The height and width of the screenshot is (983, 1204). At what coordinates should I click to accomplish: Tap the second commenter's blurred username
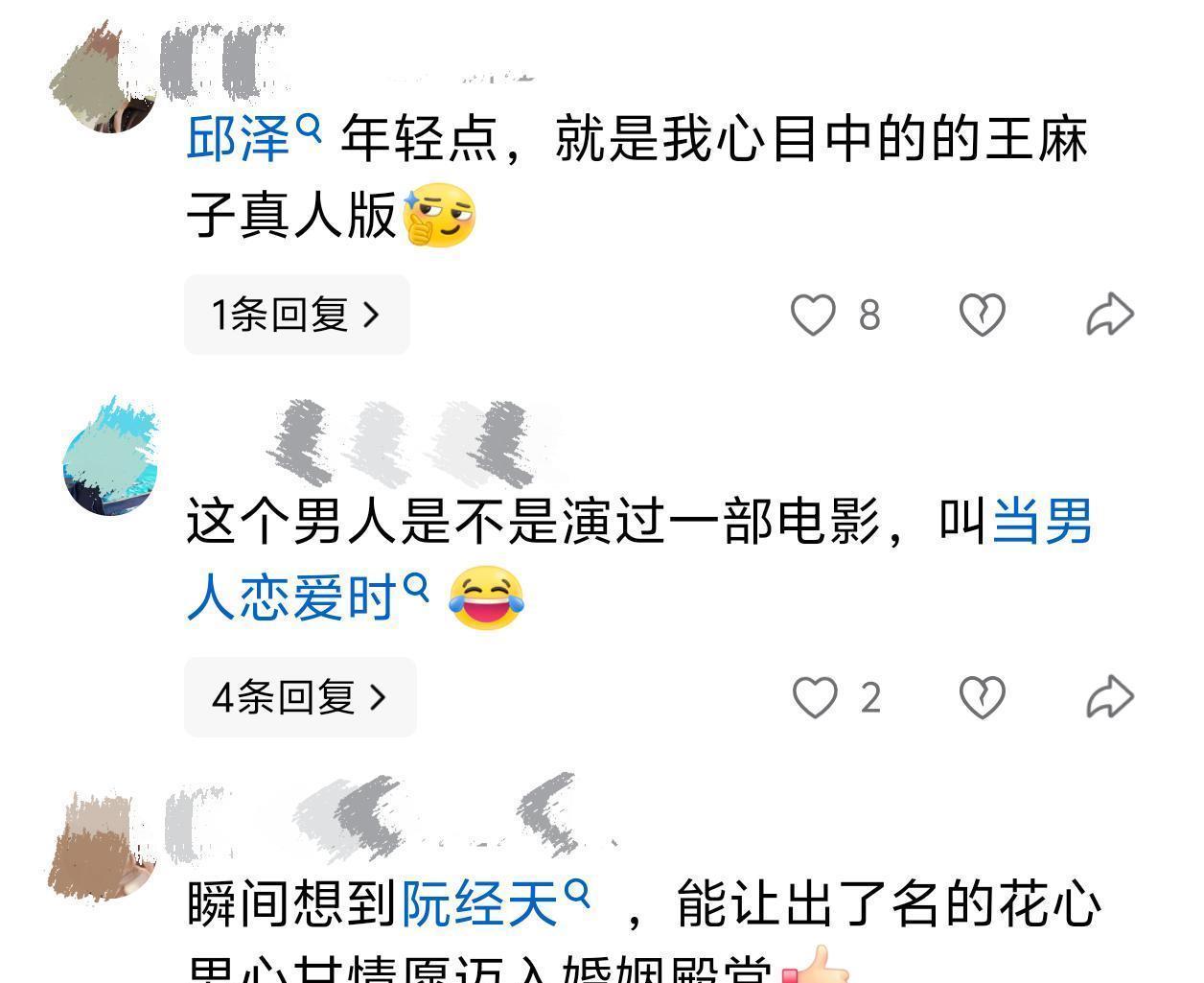click(x=412, y=443)
